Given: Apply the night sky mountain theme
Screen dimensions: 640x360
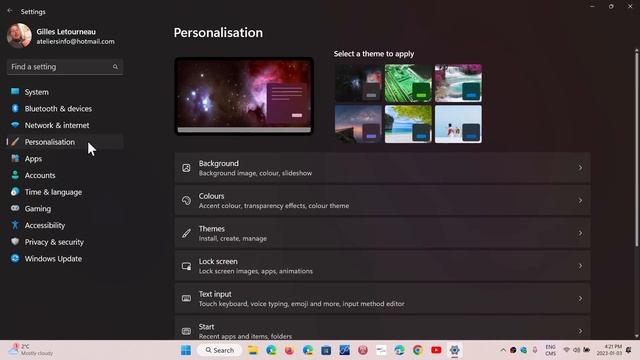Looking at the screenshot, I should pos(358,124).
